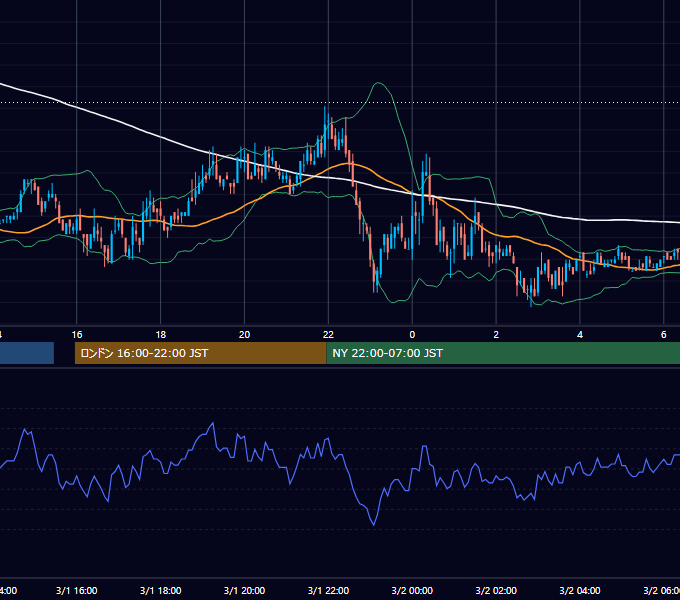Click the ロンドン 16:00-22:00 JST session bar
Image resolution: width=680 pixels, height=600 pixels.
[x=200, y=353]
